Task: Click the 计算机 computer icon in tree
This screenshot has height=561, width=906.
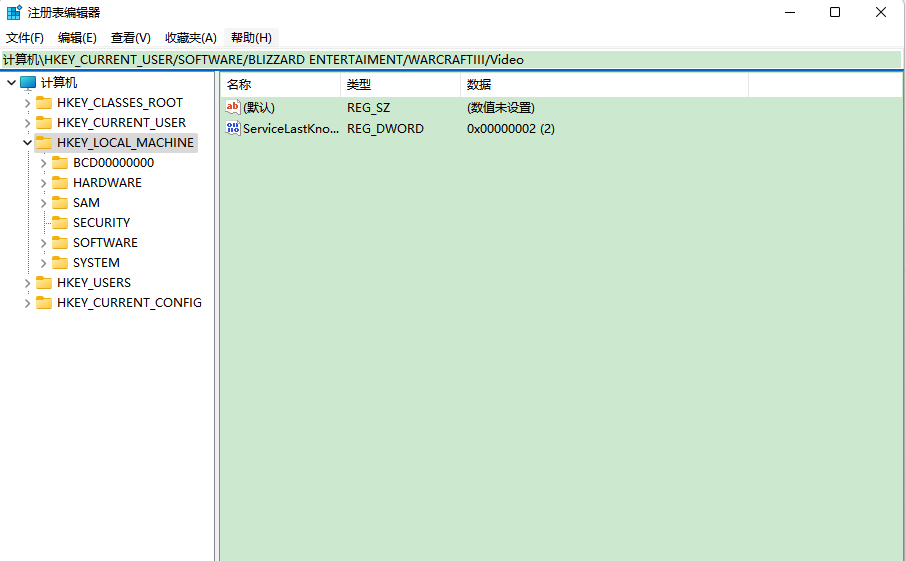Action: [28, 83]
